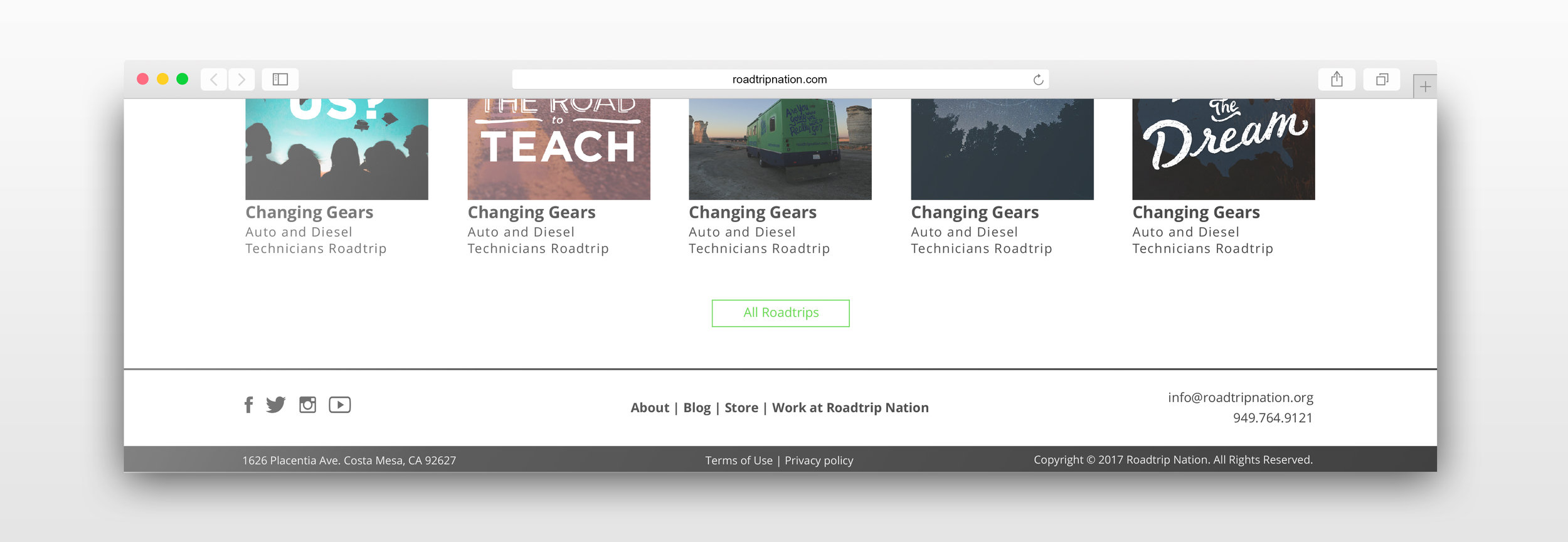Click the Copyright 2017 Roadtrip Nation text
Screen dimensions: 1568x542
(x=1173, y=460)
